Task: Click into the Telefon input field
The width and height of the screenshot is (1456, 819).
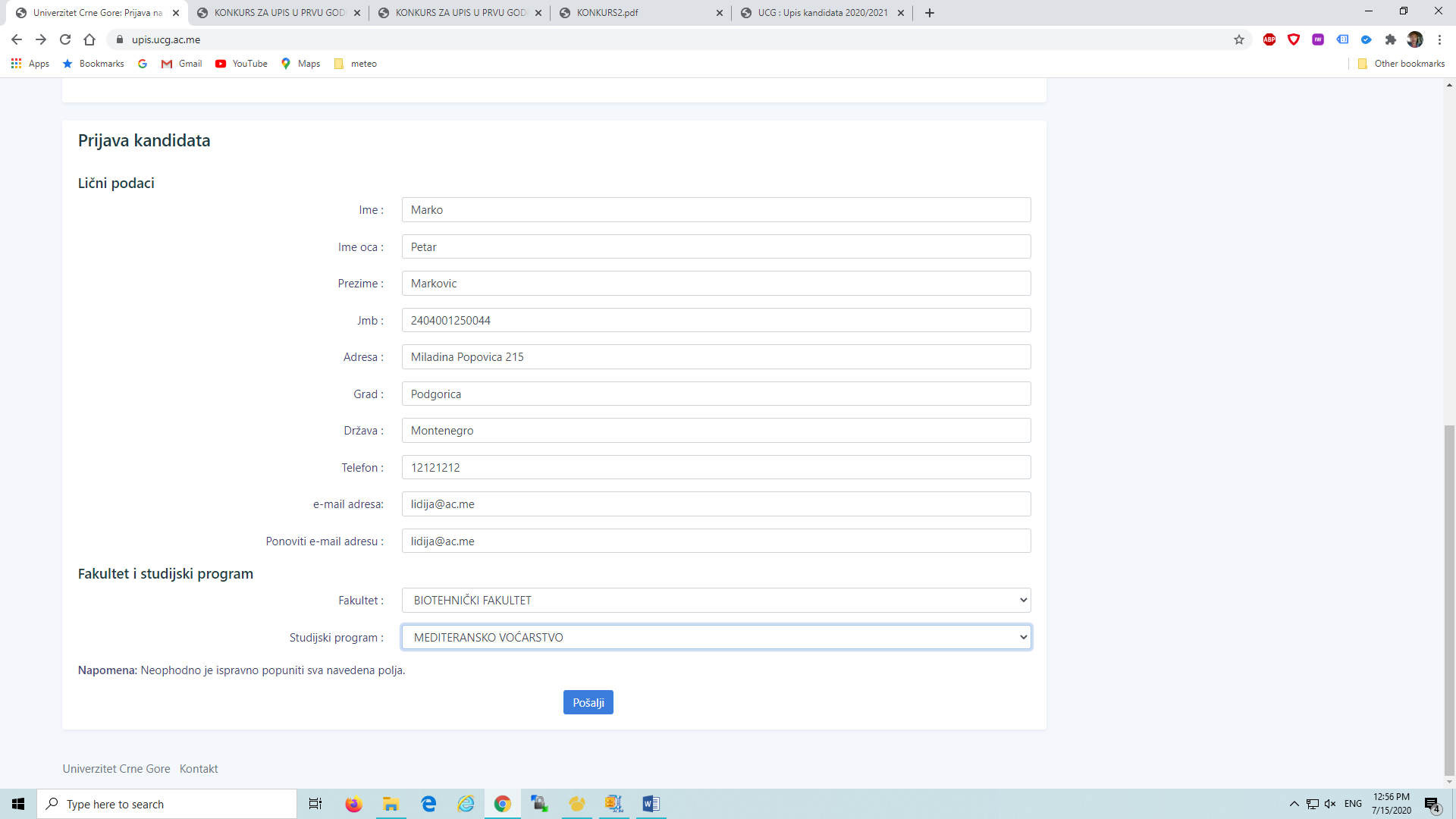Action: 716,467
